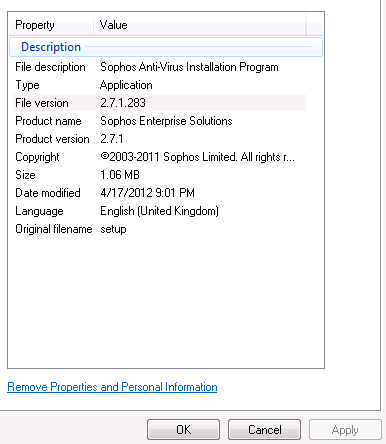Select the Type property label

pos(27,85)
